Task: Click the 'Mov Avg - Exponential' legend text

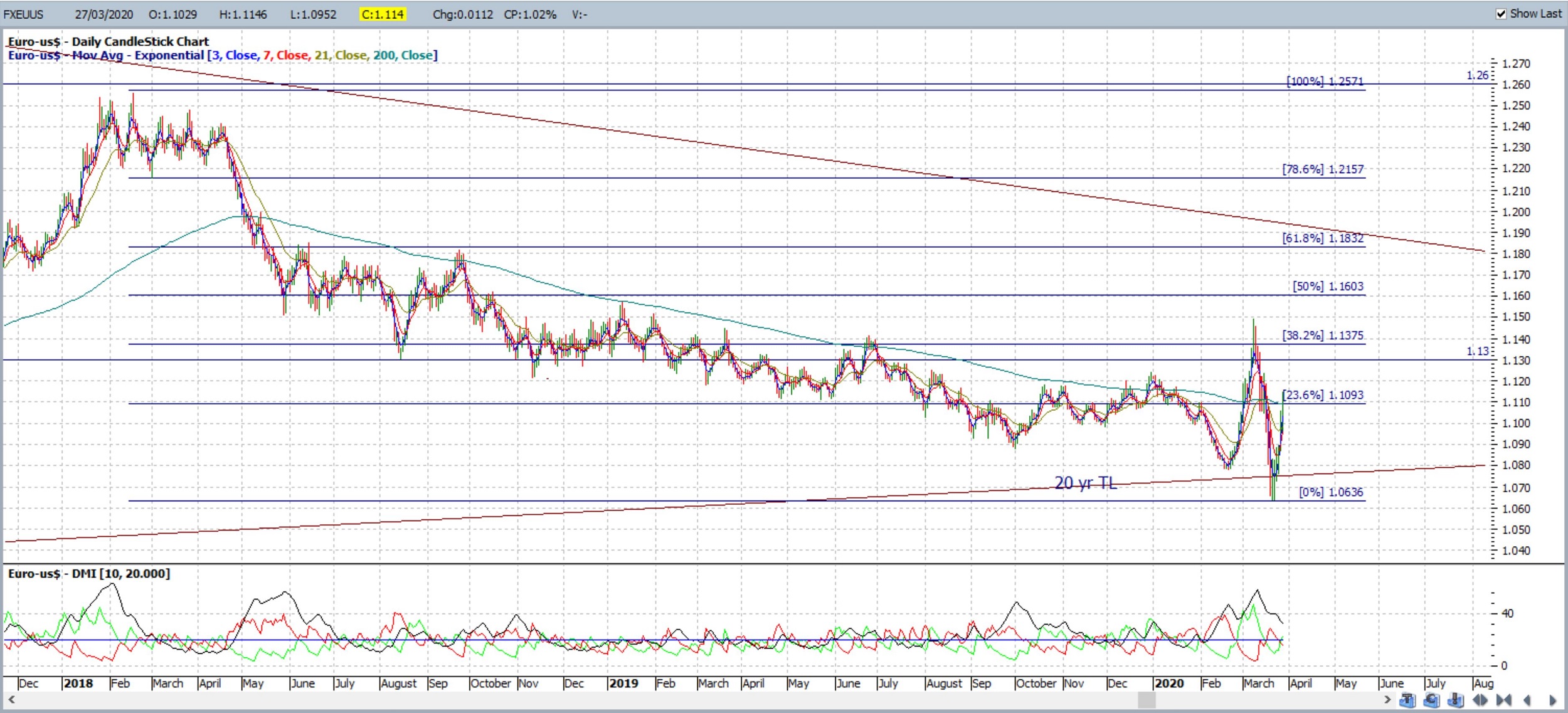Action: (x=138, y=55)
